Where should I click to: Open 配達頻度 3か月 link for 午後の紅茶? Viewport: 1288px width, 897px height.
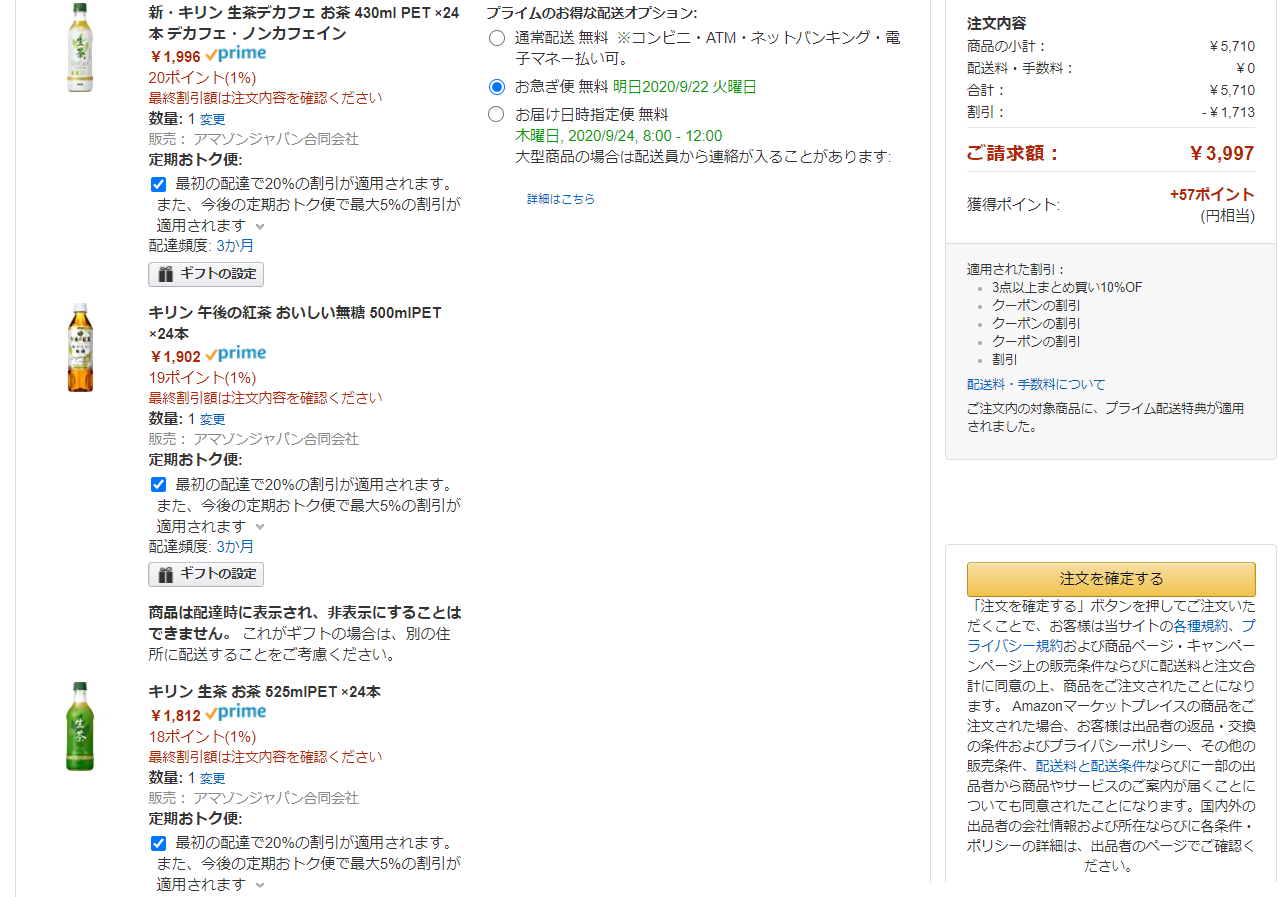235,546
